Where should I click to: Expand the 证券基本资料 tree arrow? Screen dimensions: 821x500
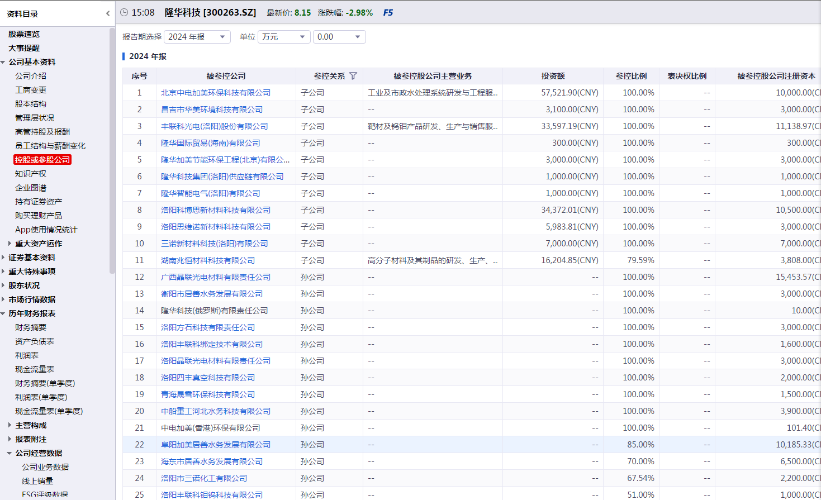[x=3, y=258]
